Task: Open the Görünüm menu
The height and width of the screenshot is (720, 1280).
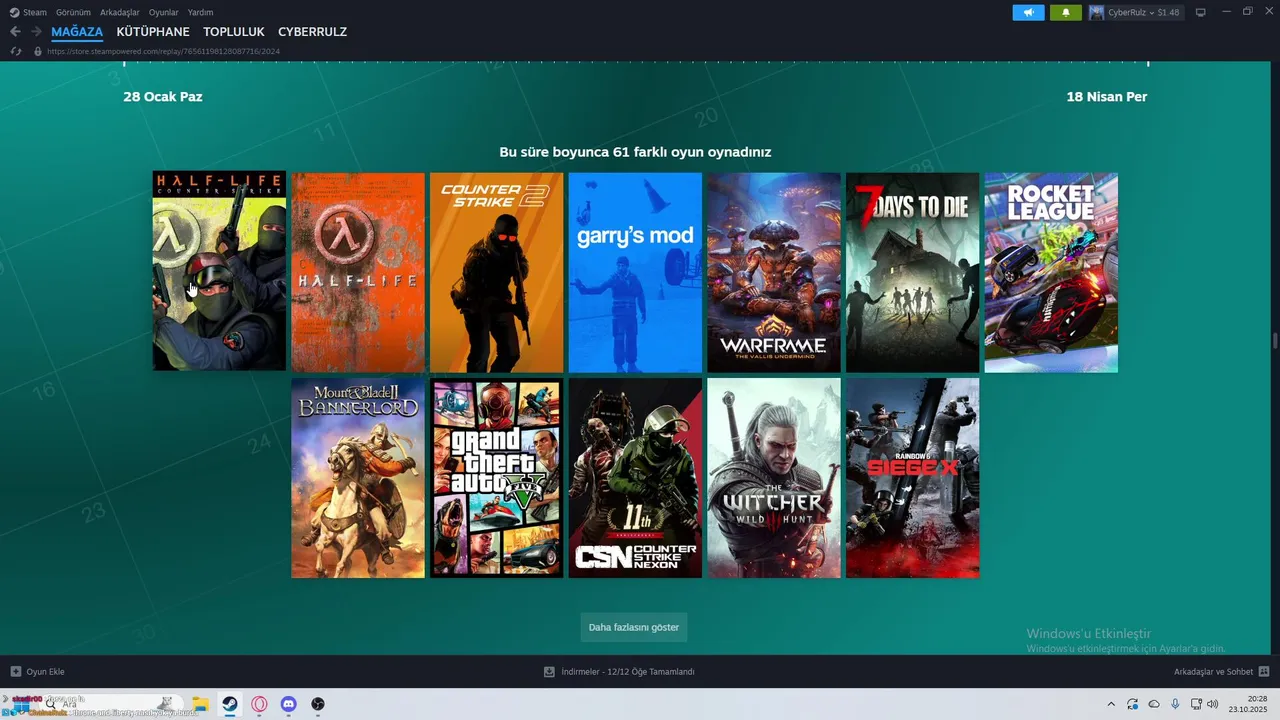Action: point(73,12)
